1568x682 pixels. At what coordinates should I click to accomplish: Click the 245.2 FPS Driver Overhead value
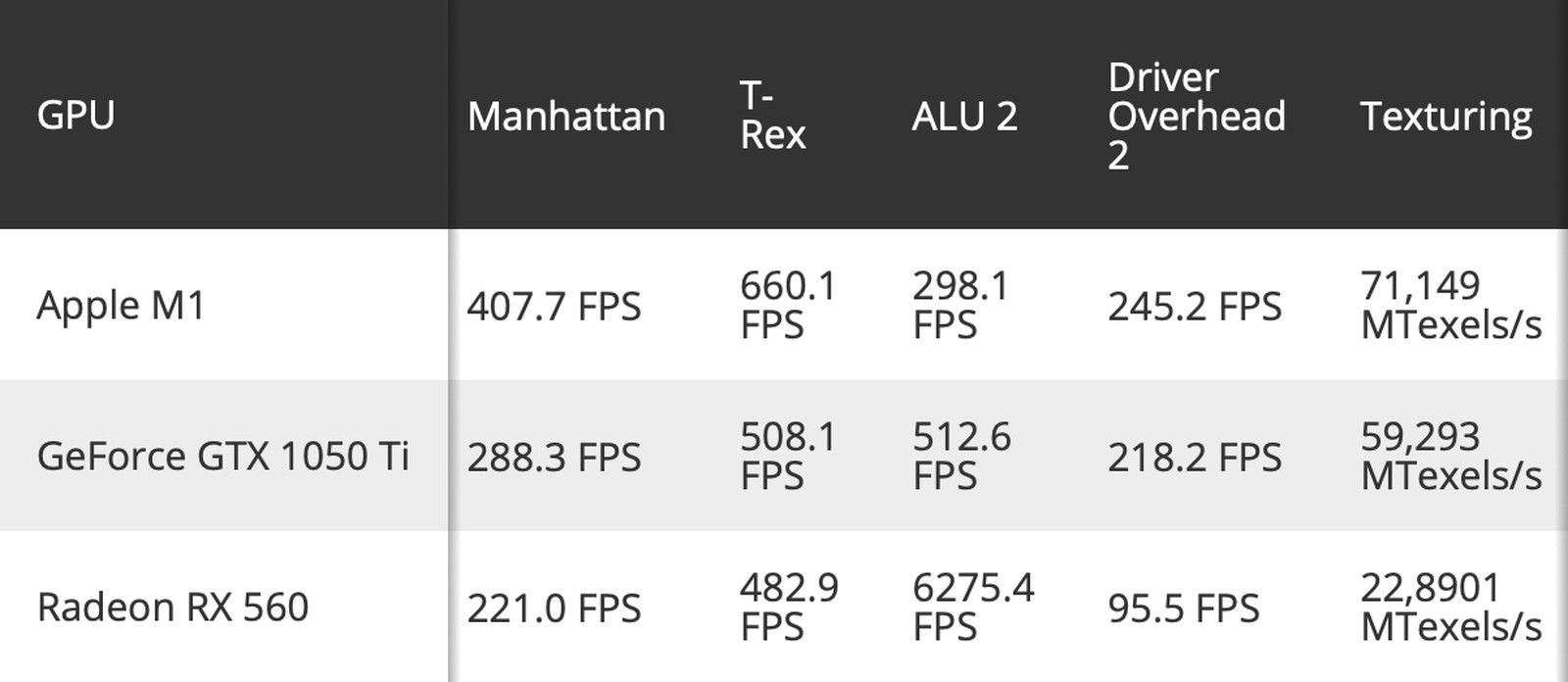[1195, 307]
